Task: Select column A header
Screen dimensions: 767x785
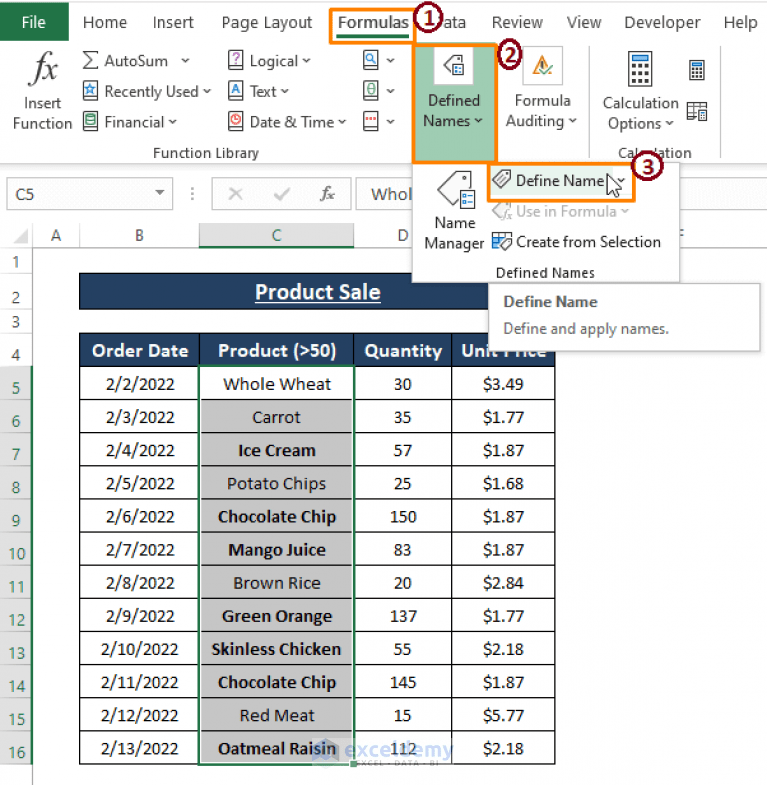Action: click(x=56, y=235)
